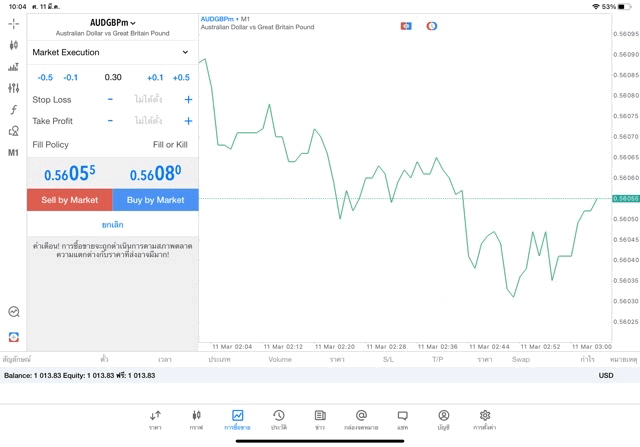Open the Settings gear in bottom bar
The image size is (640, 447).
click(x=485, y=419)
